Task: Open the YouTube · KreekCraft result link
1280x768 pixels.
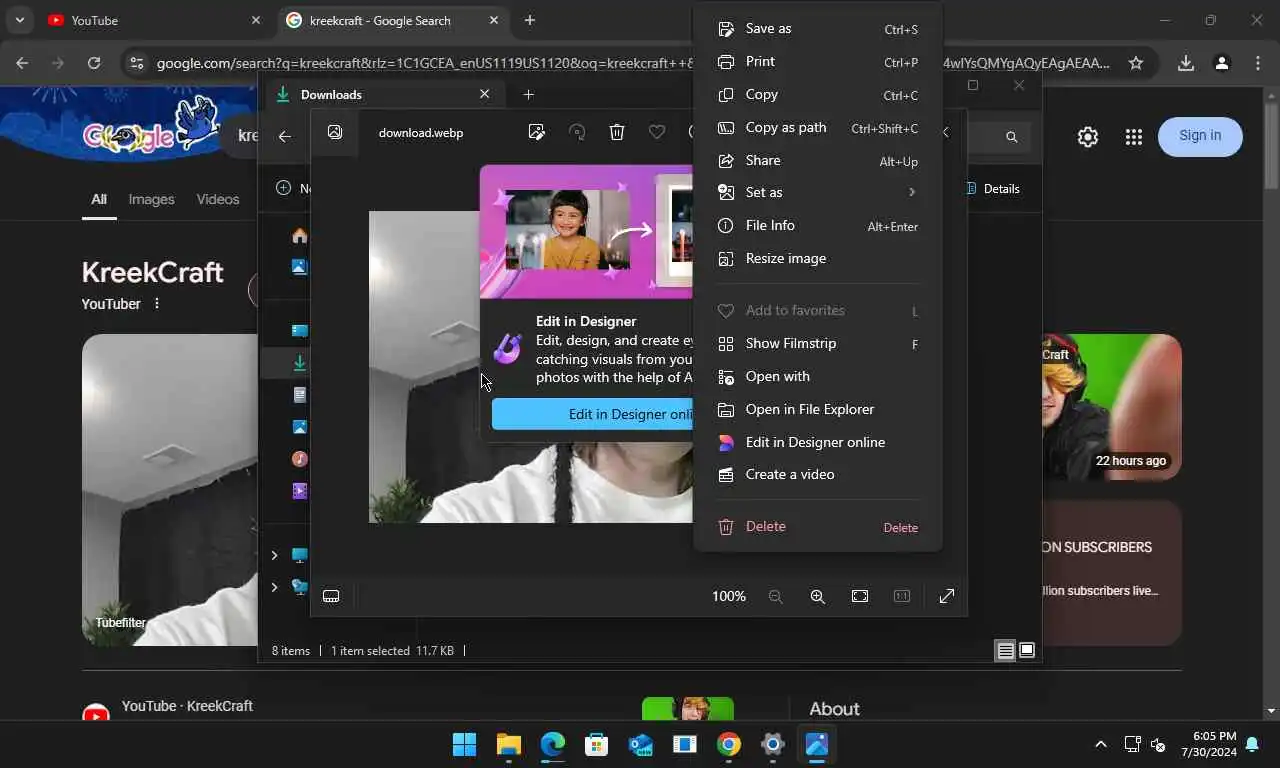Action: 187,706
